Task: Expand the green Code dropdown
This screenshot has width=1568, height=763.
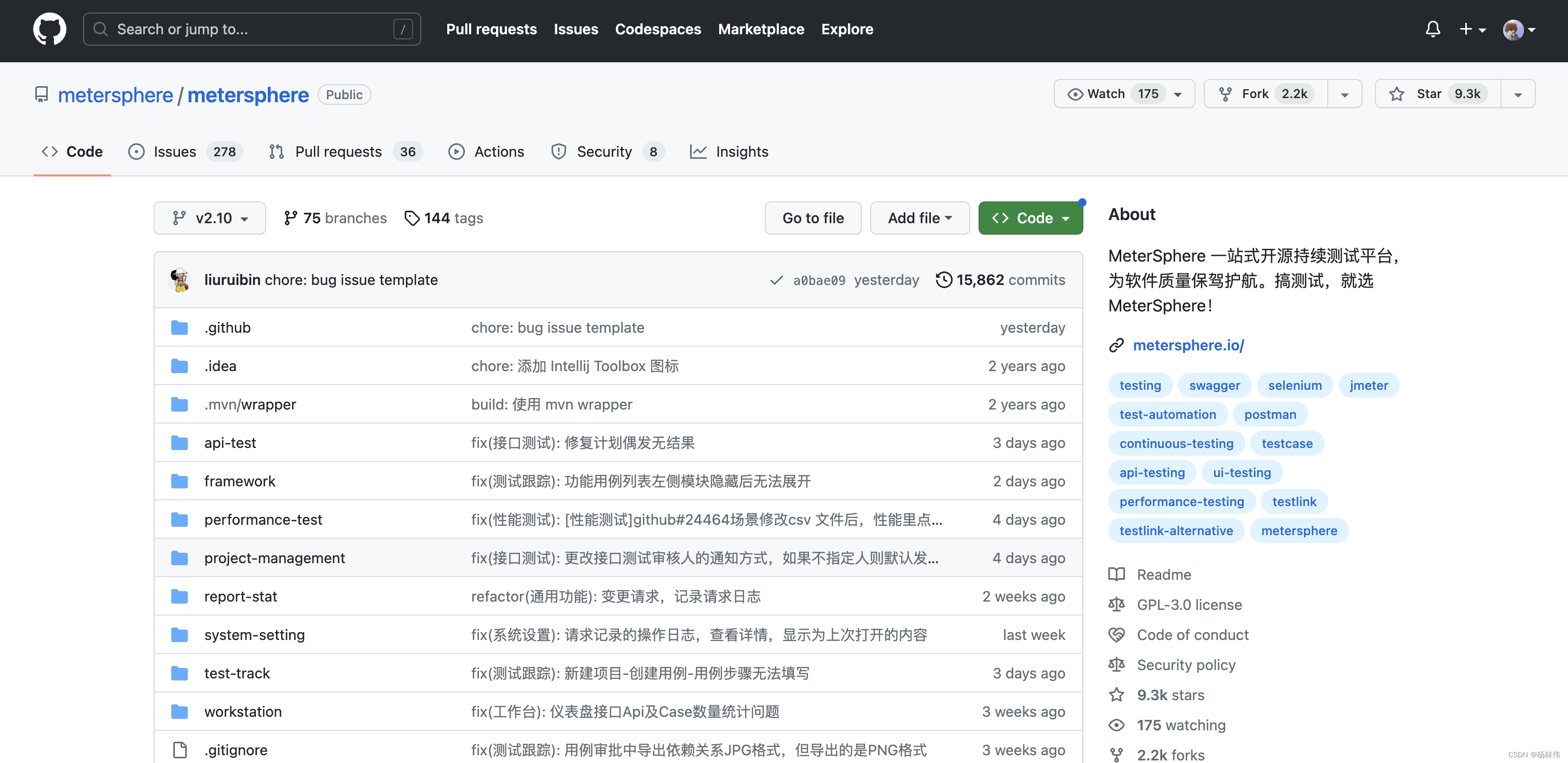Action: 1030,218
